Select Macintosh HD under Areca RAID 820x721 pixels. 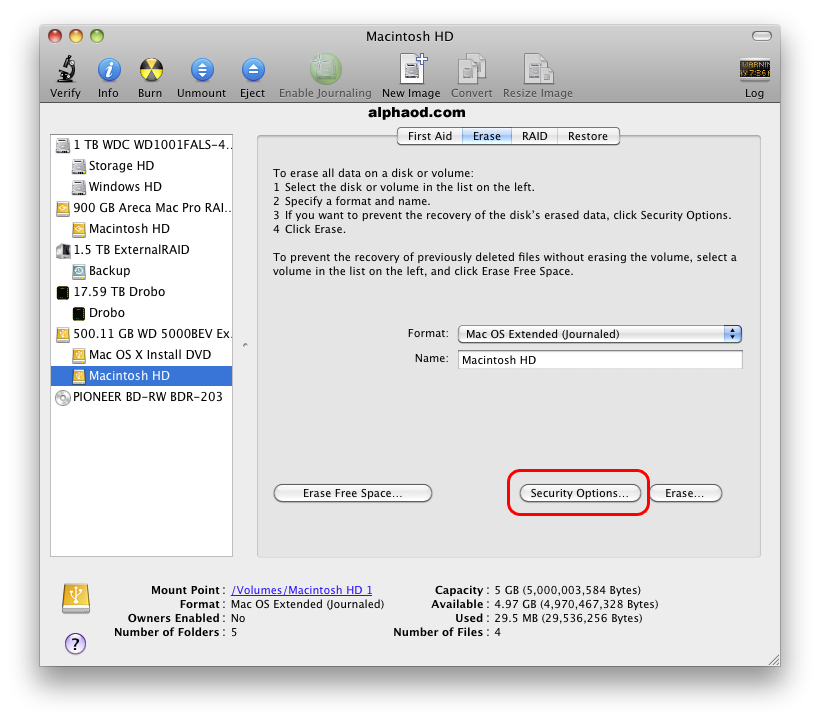[142, 228]
